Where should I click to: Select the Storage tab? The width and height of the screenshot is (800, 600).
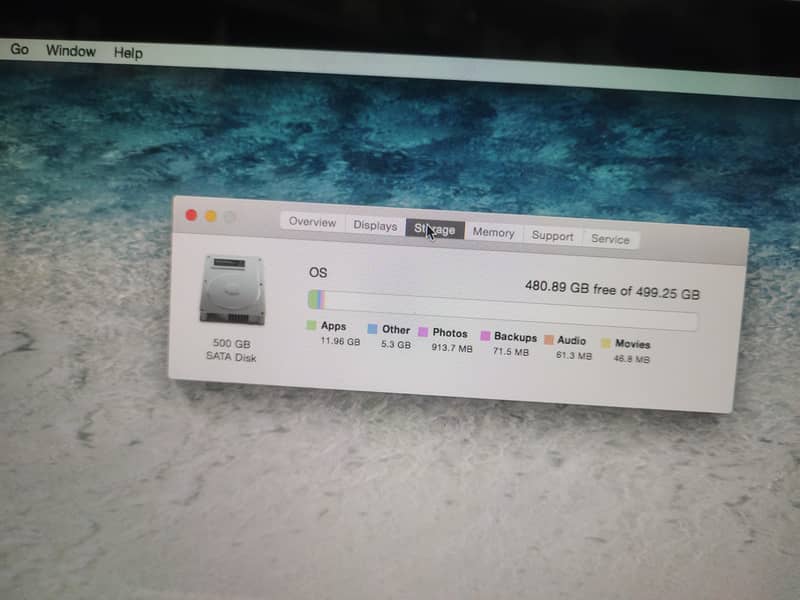(435, 229)
